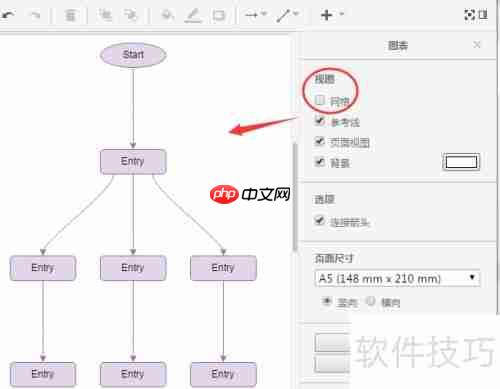Screen dimensions: 500x389
Task: Click the Undo arrow in the toolbar
Action: point(8,15)
